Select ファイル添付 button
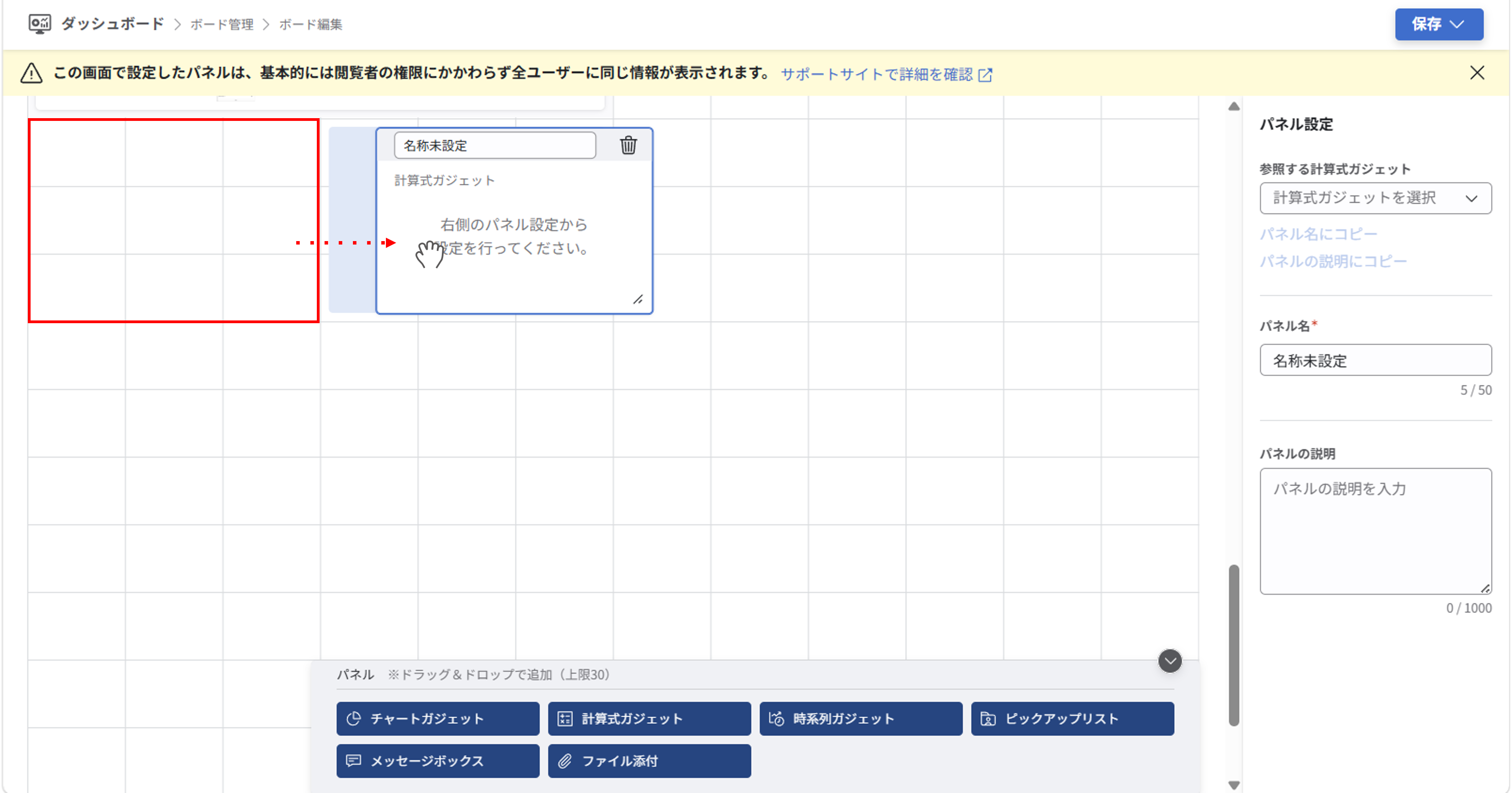This screenshot has height=793, width=1512. point(649,761)
